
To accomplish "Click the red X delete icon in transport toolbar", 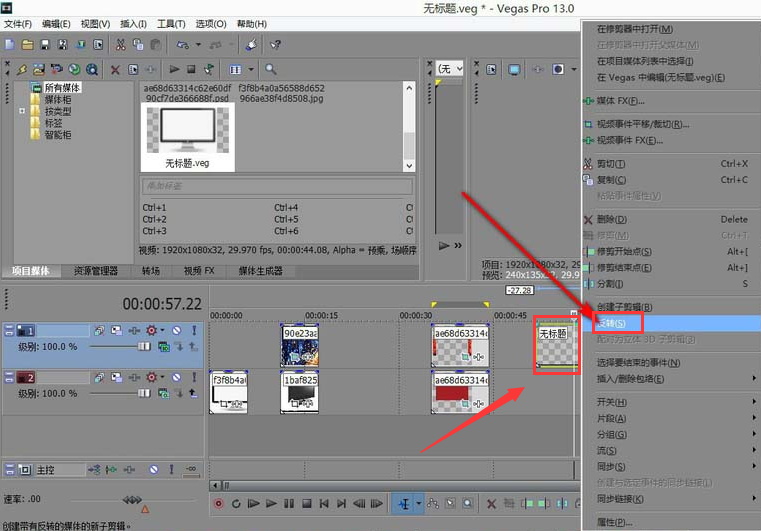I will (491, 503).
